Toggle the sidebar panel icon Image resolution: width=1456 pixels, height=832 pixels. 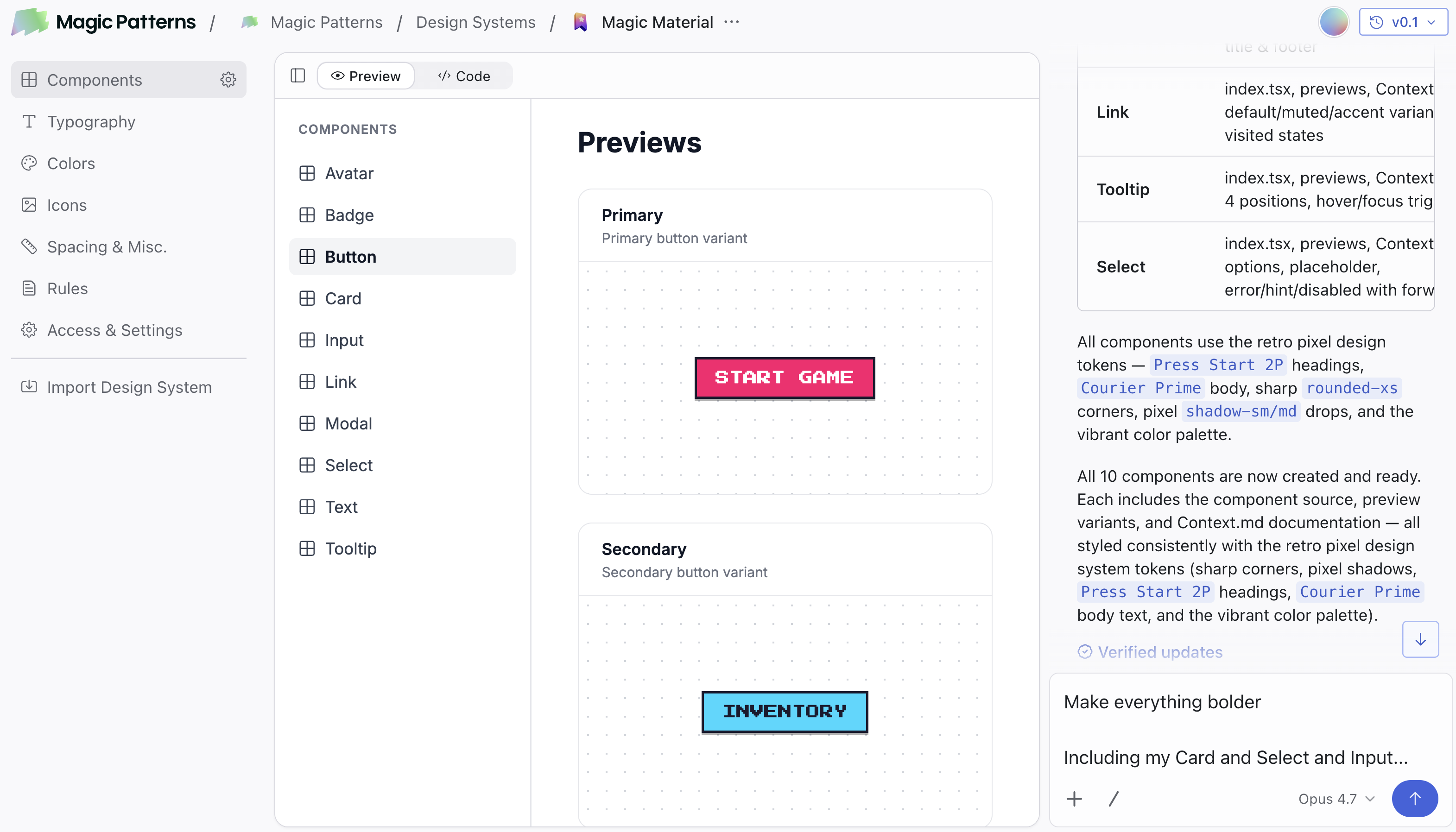coord(298,76)
